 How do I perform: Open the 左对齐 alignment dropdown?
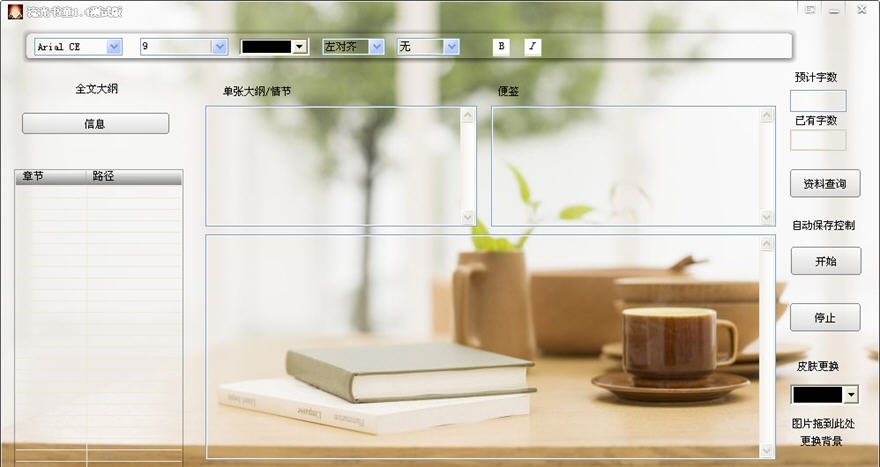coord(377,47)
